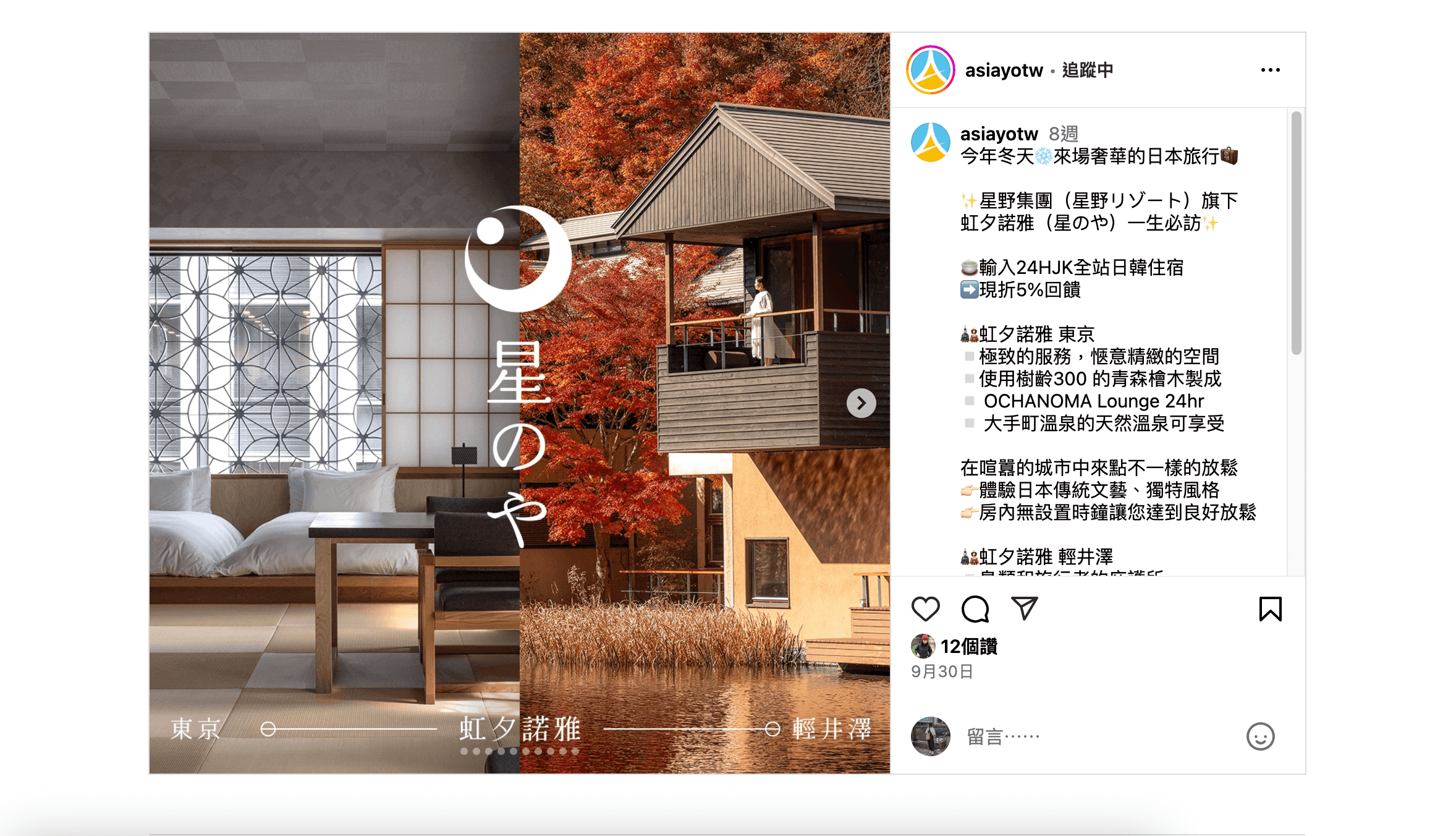
Task: Like the post with the heart icon
Action: [925, 609]
